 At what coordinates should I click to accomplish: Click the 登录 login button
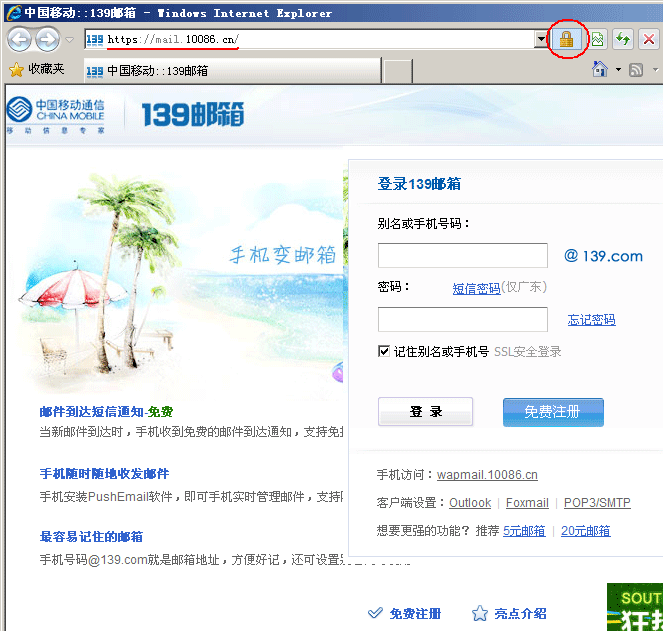click(x=425, y=412)
